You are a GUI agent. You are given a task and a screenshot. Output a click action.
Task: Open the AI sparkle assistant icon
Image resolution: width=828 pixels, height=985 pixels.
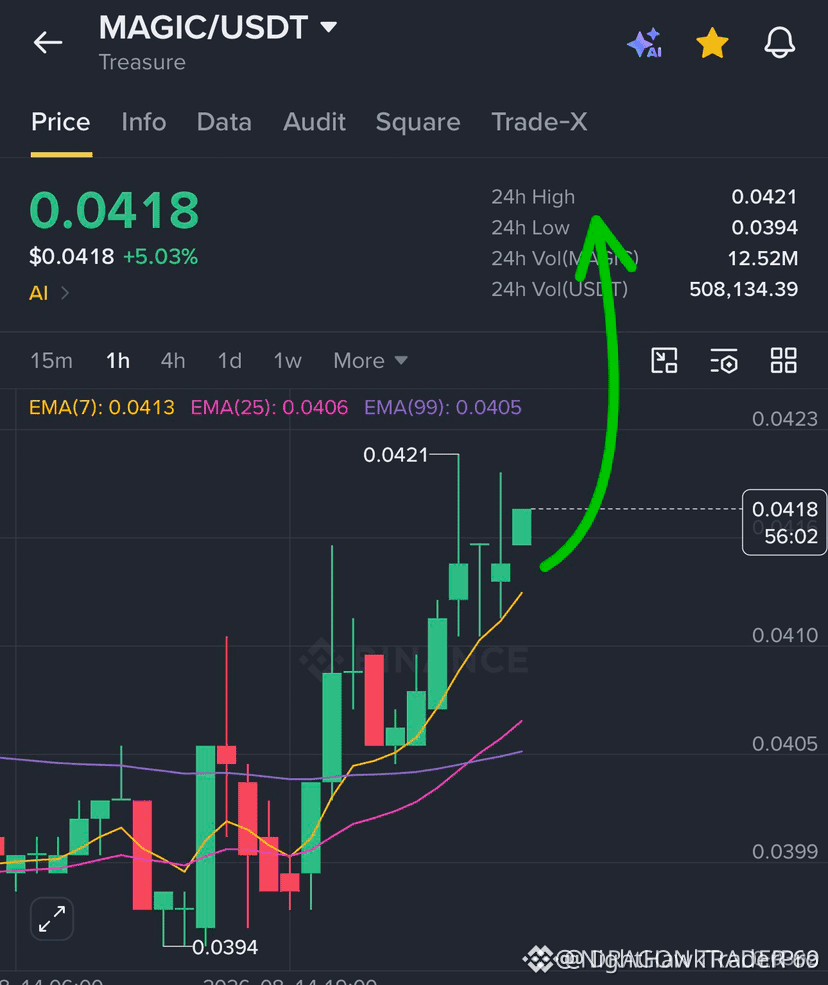click(x=645, y=43)
